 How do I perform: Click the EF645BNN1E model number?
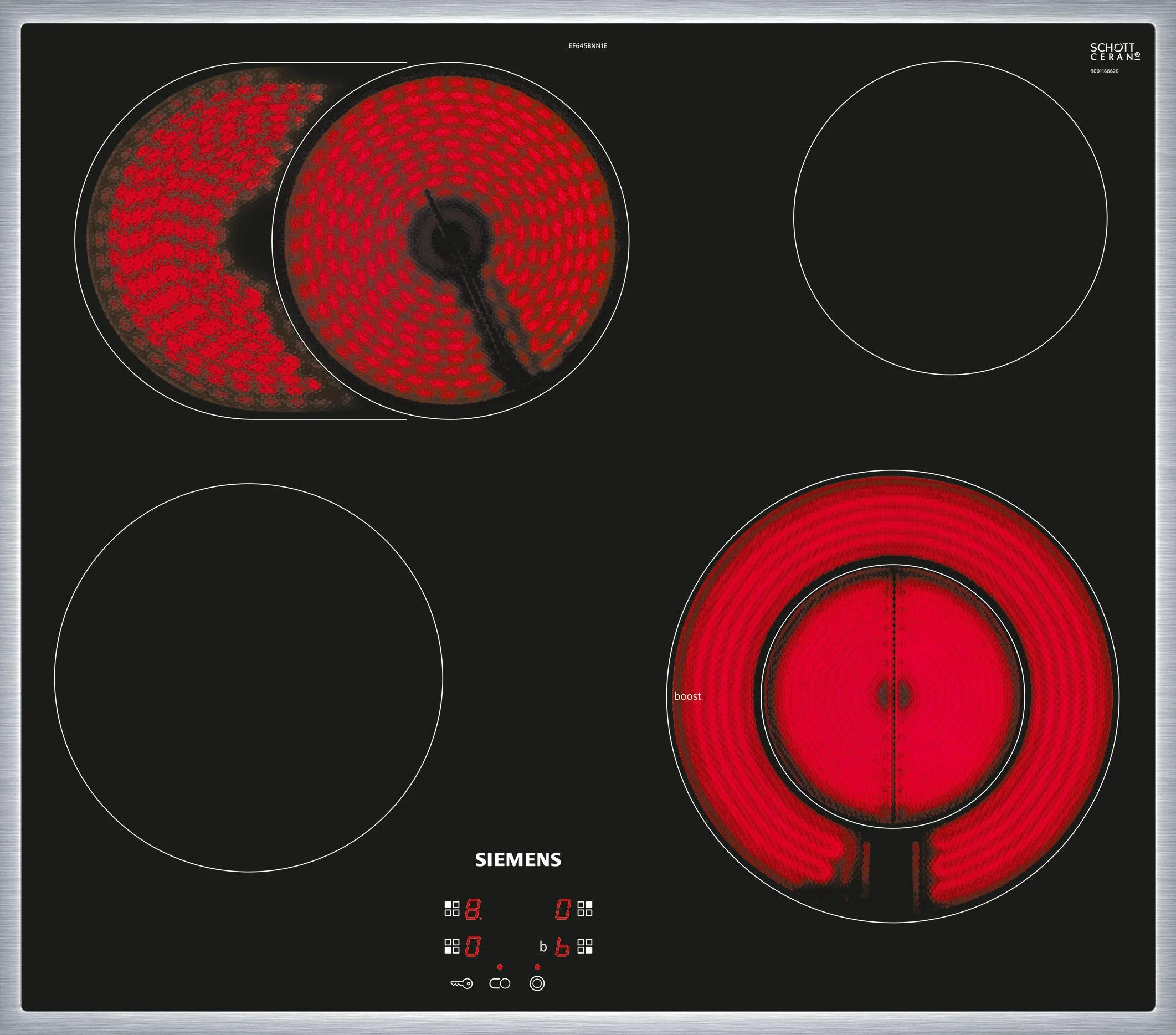tap(587, 46)
